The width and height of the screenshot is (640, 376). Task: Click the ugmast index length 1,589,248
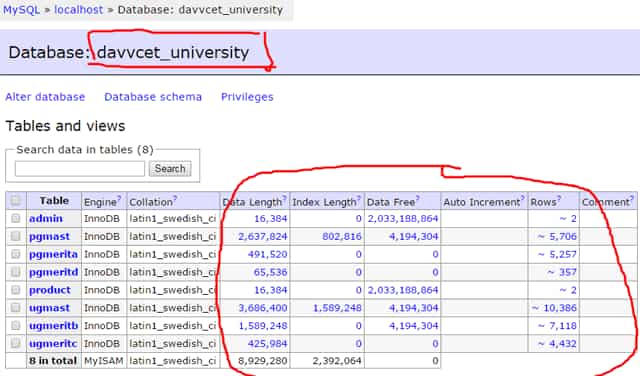[337, 308]
